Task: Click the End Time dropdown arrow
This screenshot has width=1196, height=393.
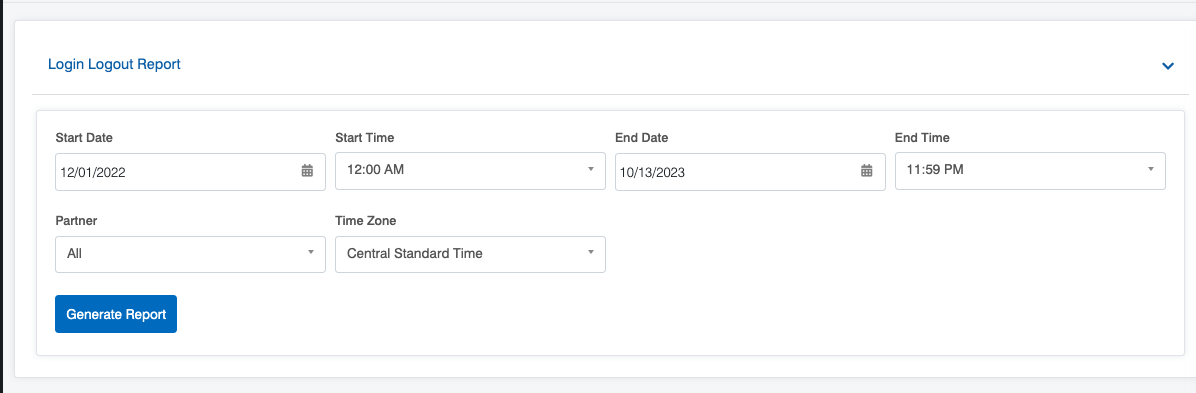Action: pyautogui.click(x=1150, y=169)
